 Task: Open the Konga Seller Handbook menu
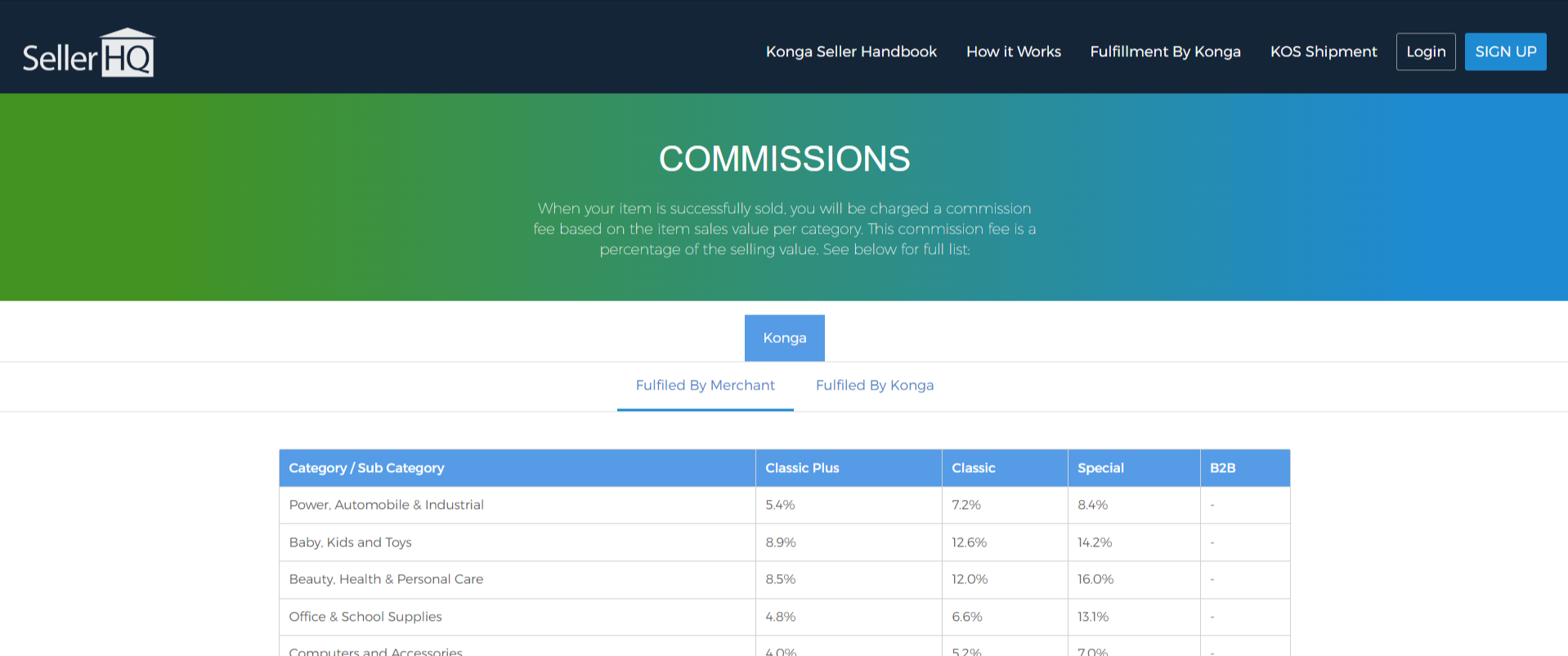coord(851,51)
